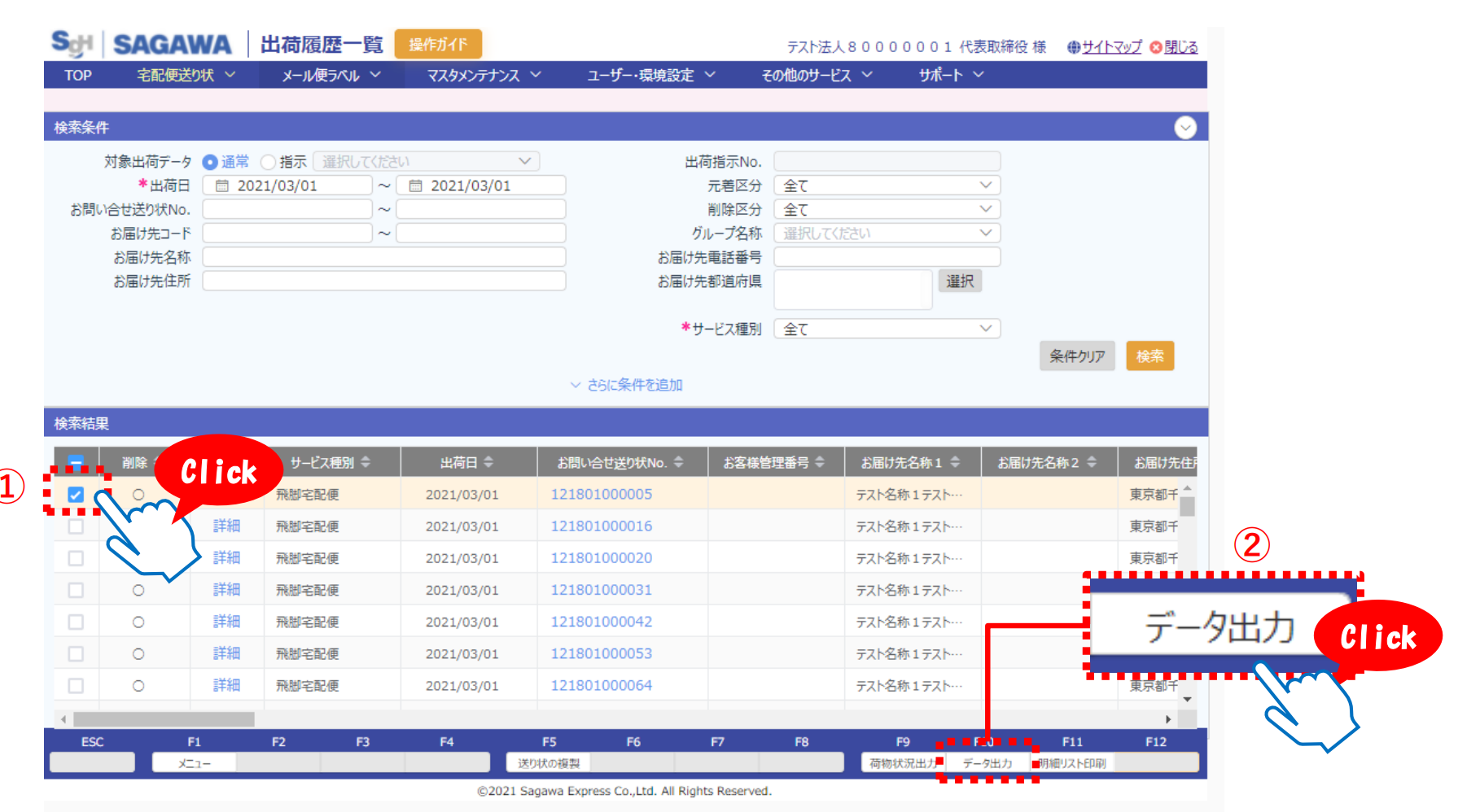The width and height of the screenshot is (1480, 812).
Task: Open the 元着区分 dropdown
Action: click(887, 186)
